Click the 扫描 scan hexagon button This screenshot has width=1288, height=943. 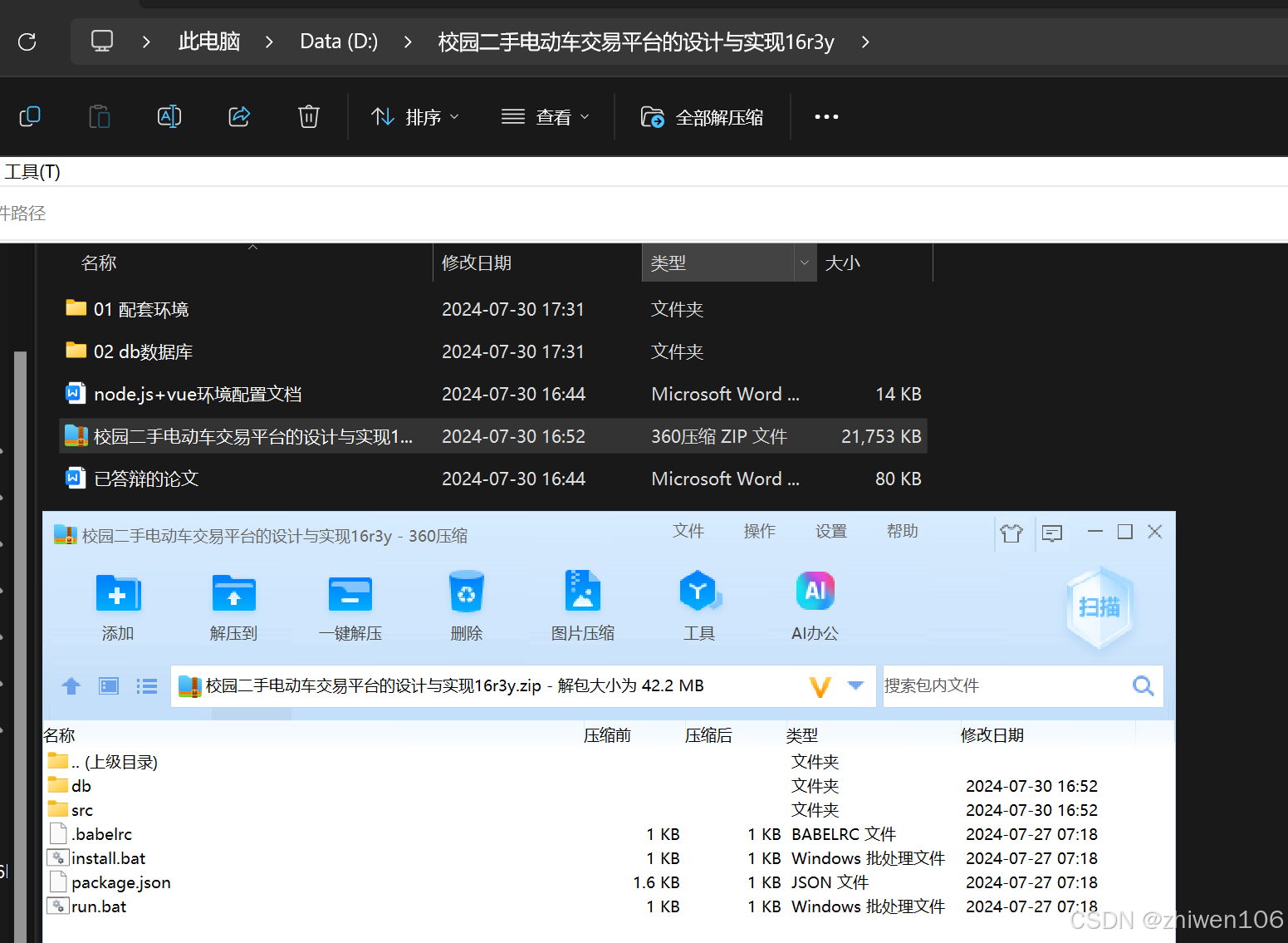(1099, 607)
